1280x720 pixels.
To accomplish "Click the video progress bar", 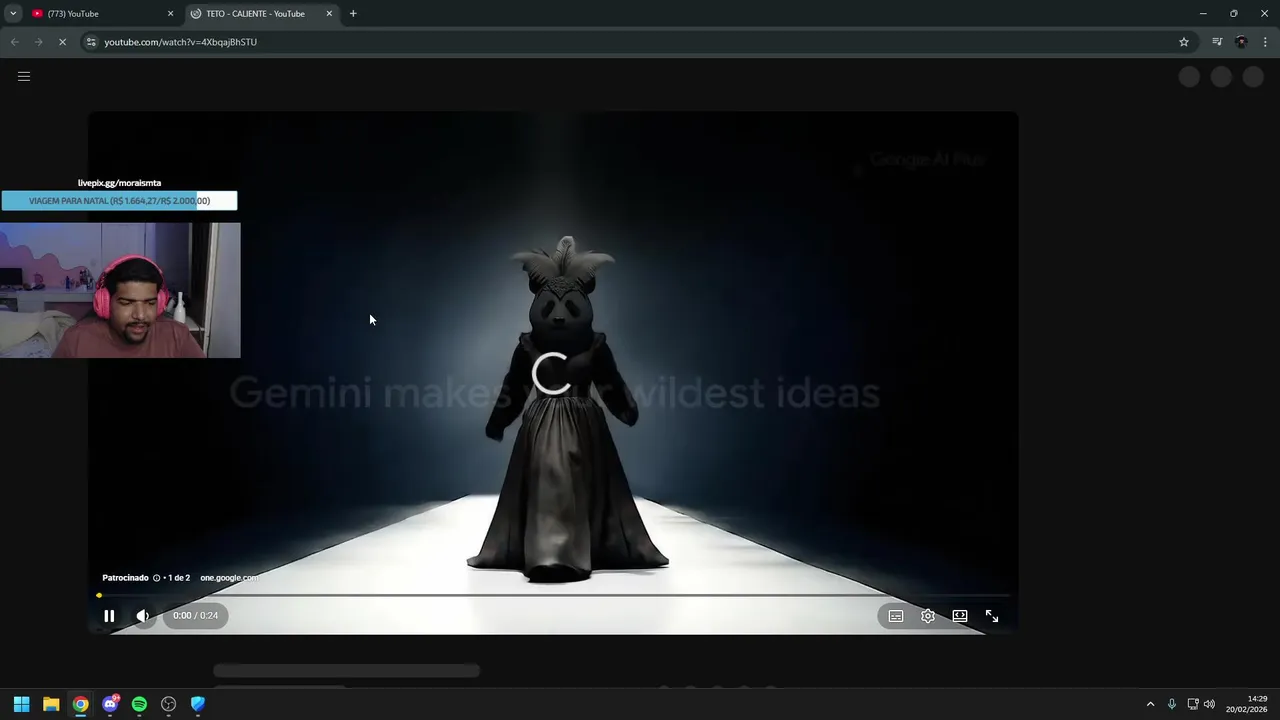I will pos(553,595).
